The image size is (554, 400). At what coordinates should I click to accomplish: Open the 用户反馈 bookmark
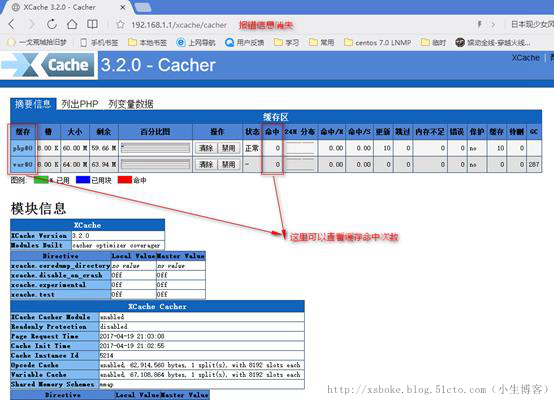coord(244,42)
